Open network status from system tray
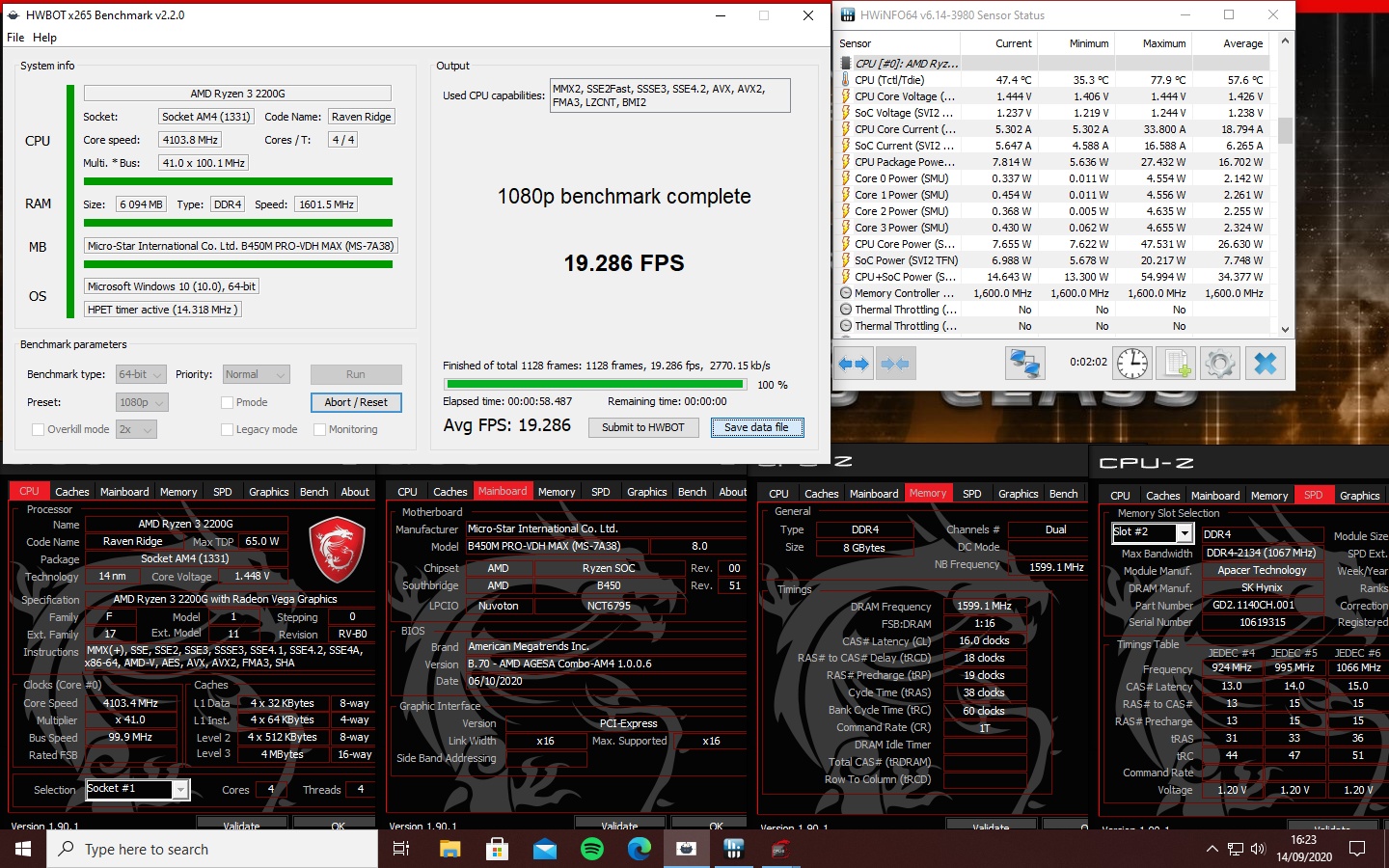 [x=1236, y=849]
